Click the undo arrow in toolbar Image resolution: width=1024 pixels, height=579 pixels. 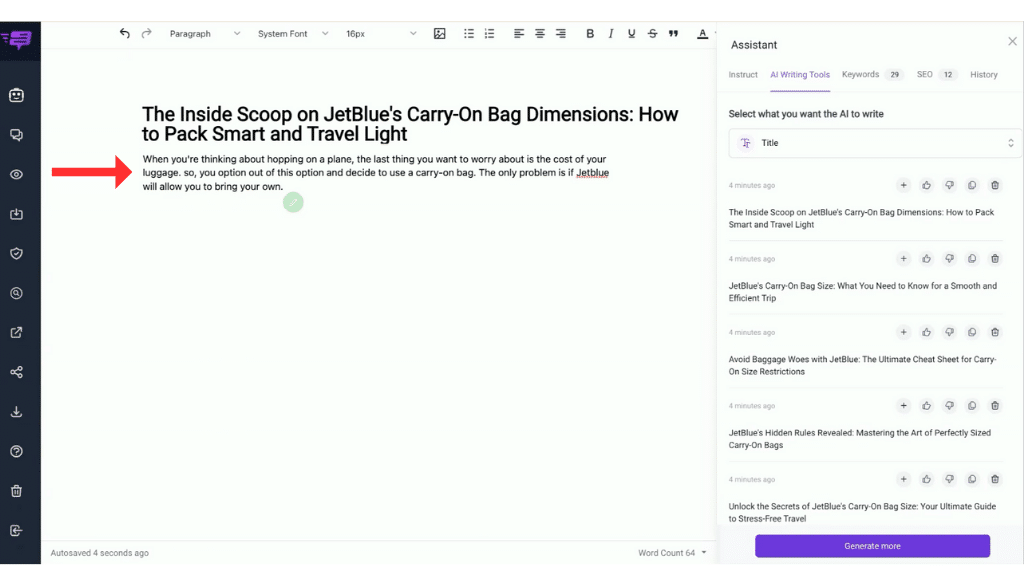125,33
